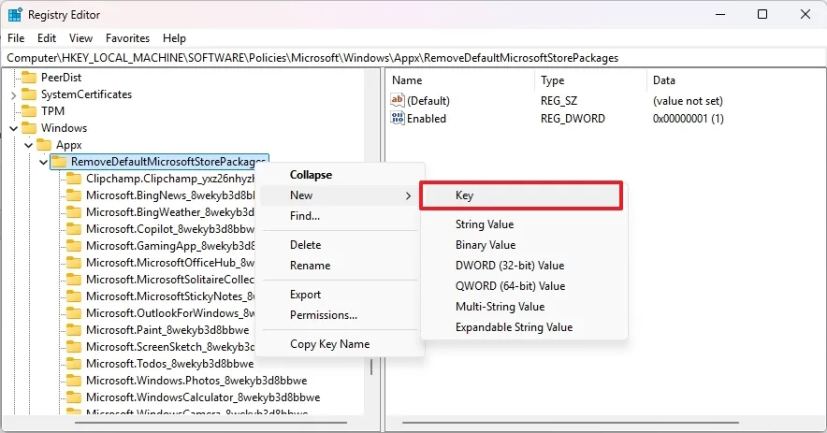Click Permissions... in the context menu
Image resolution: width=827 pixels, height=433 pixels.
coord(323,315)
